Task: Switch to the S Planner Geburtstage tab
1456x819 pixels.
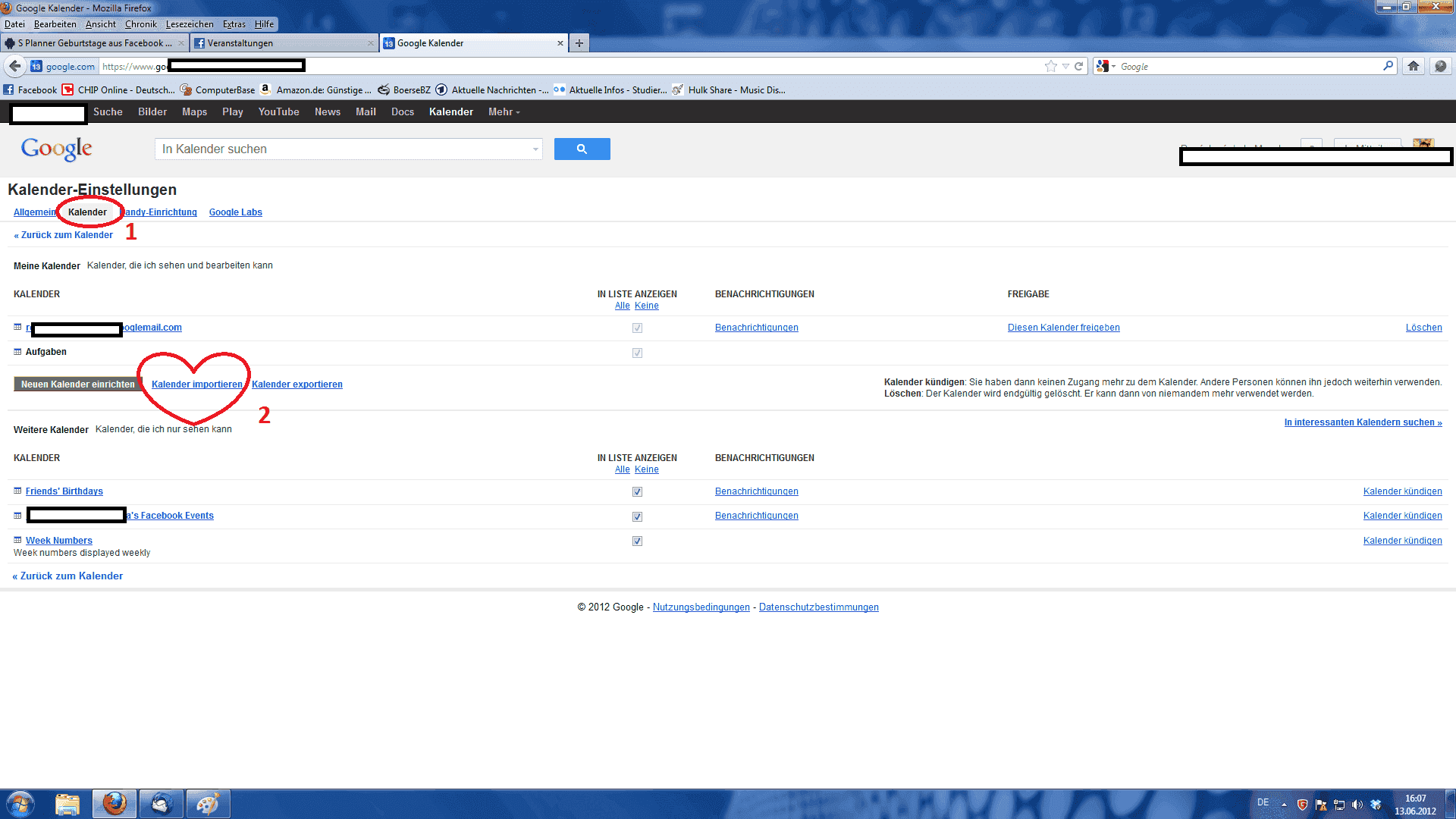Action: 95,43
